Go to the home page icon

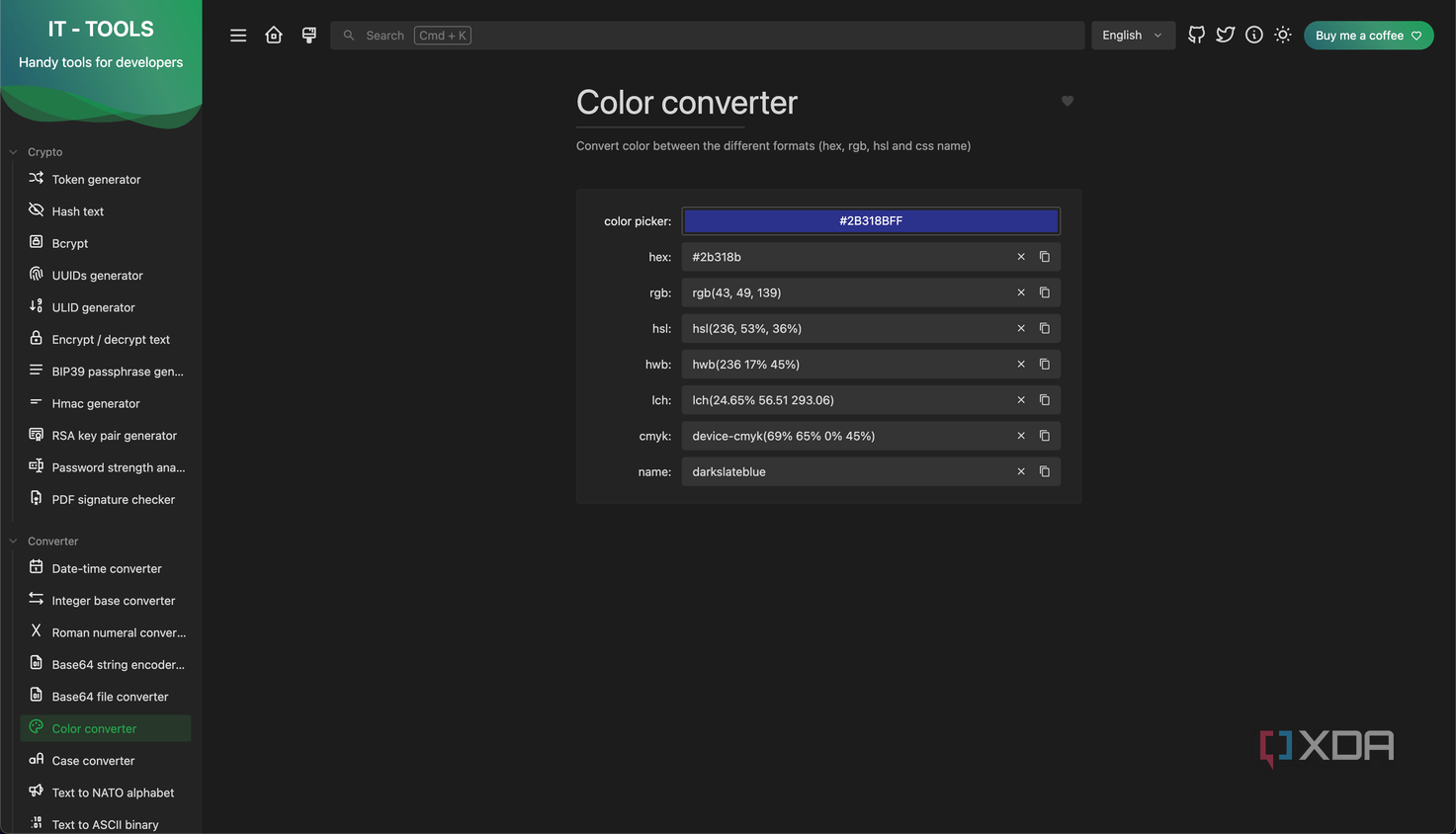click(x=274, y=36)
